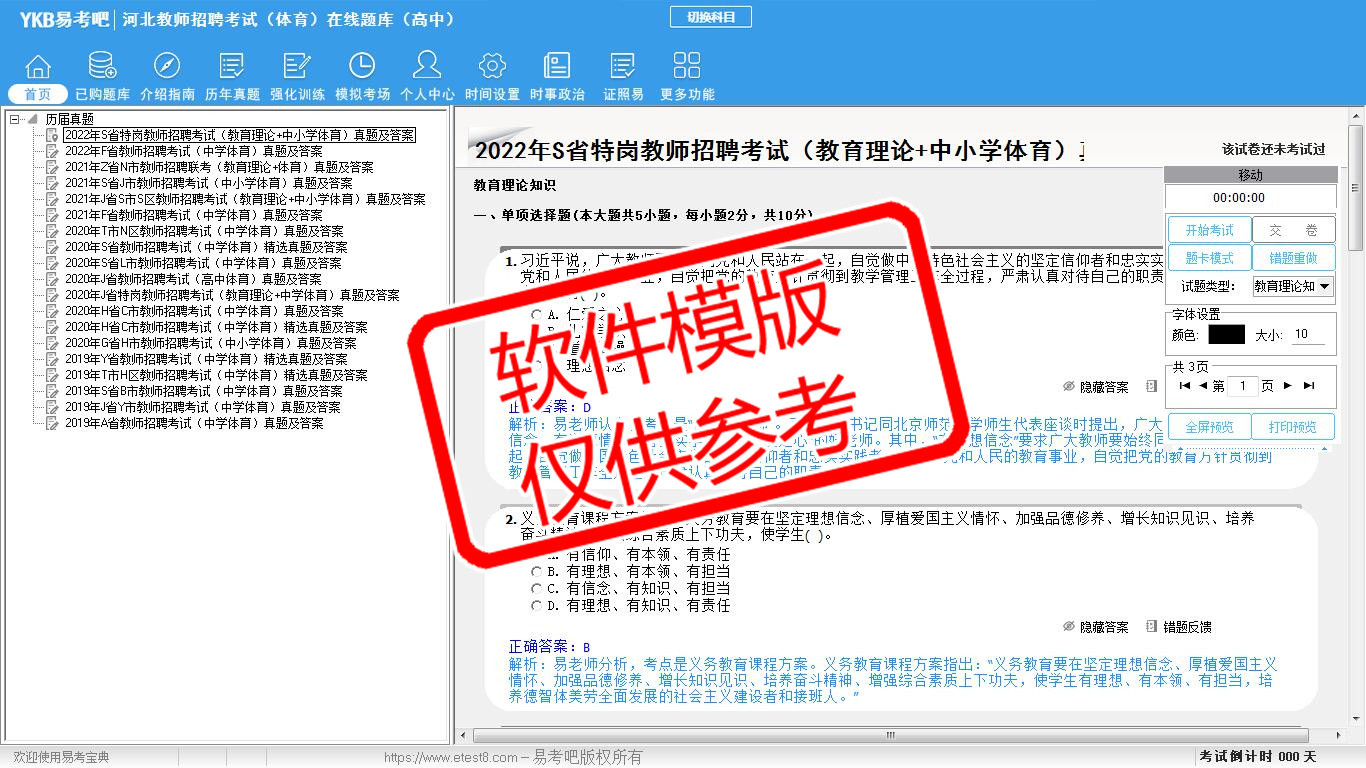Click the eye icon of question 1 隐藏答案
The width and height of the screenshot is (1366, 768).
tap(1068, 387)
